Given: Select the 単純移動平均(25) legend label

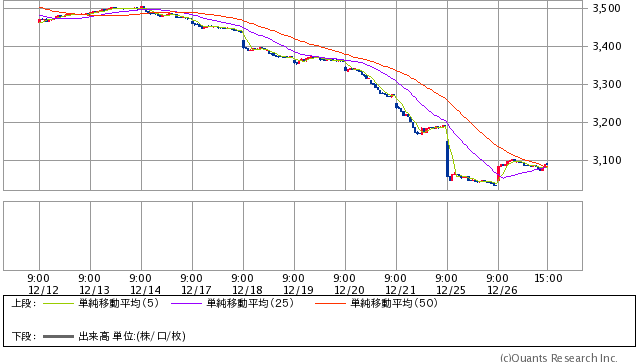Looking at the screenshot, I should 250,303.
